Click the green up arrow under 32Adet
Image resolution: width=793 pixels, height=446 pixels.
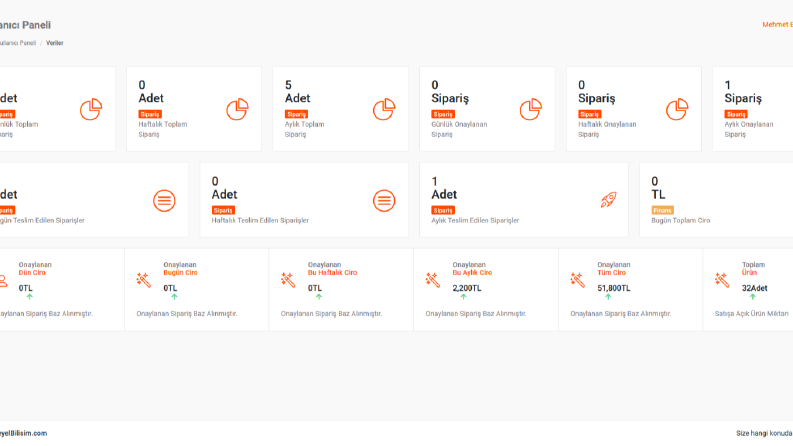pyautogui.click(x=753, y=297)
